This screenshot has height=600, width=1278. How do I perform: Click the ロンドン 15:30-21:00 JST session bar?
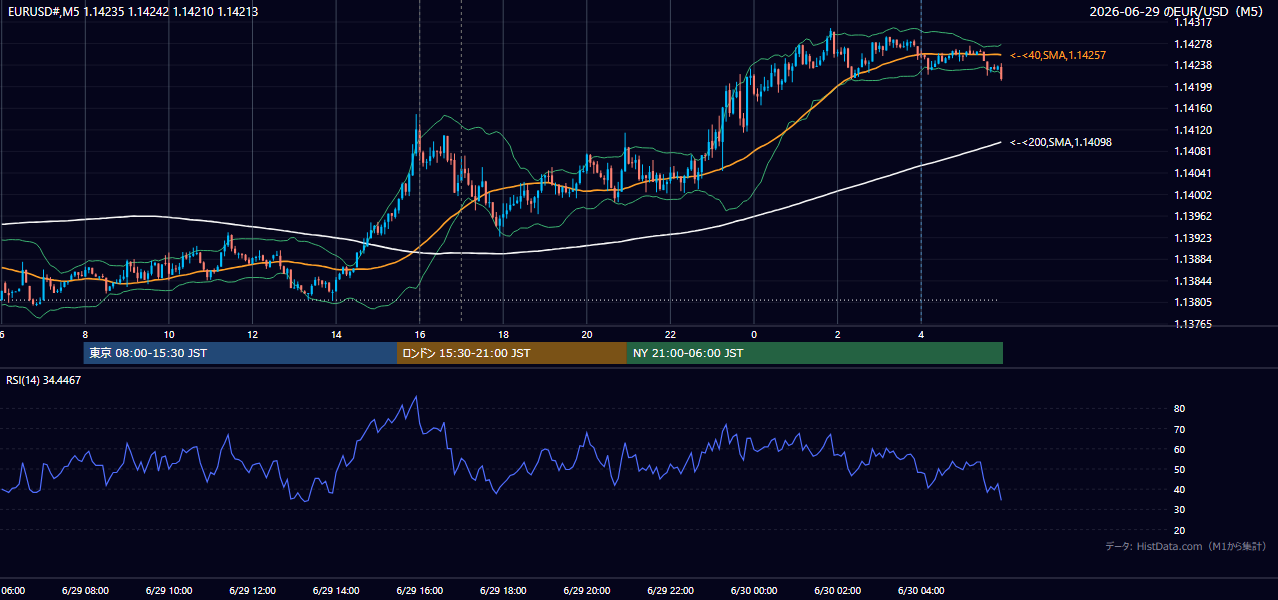512,353
